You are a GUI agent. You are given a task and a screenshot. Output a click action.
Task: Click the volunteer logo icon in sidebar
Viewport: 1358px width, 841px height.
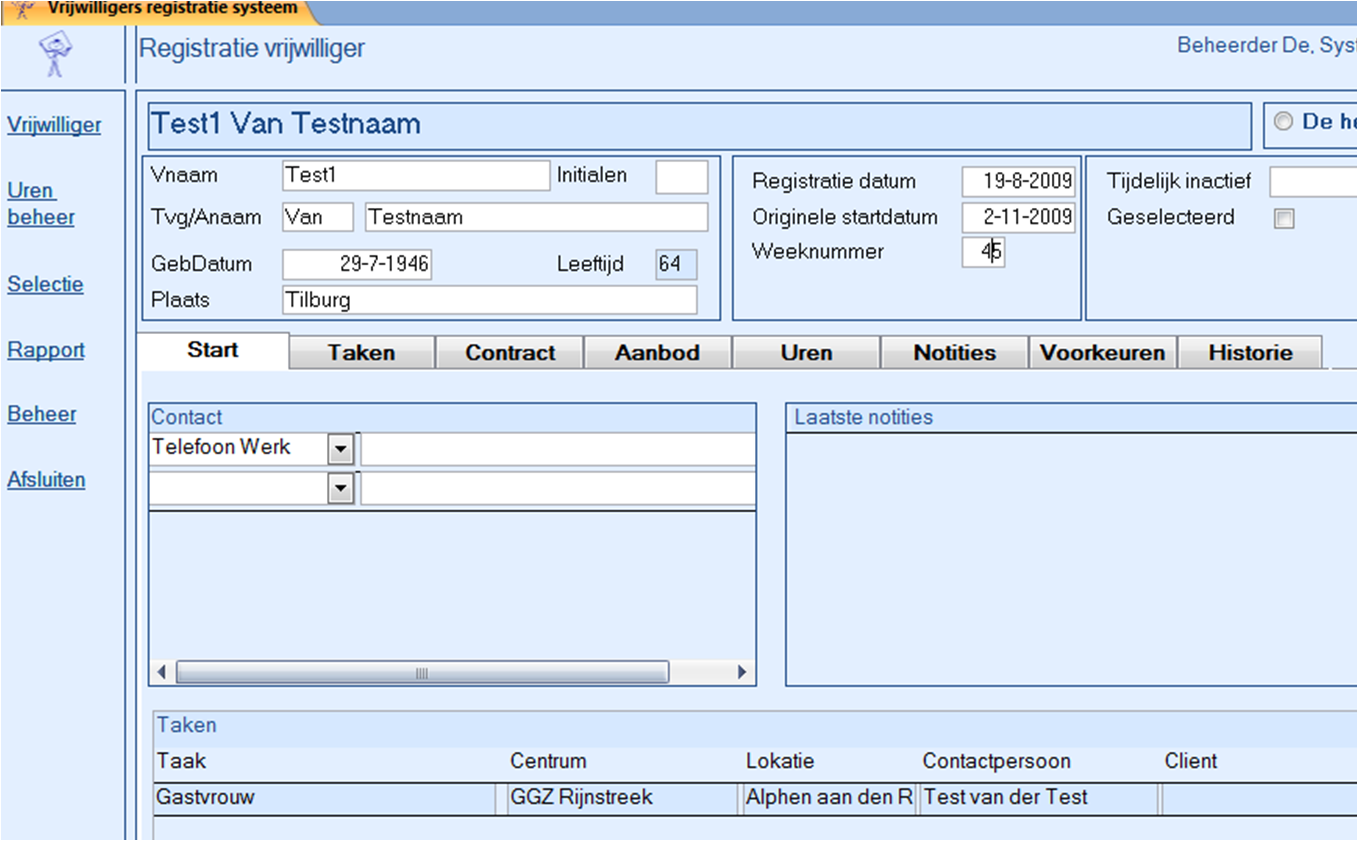pyautogui.click(x=56, y=54)
